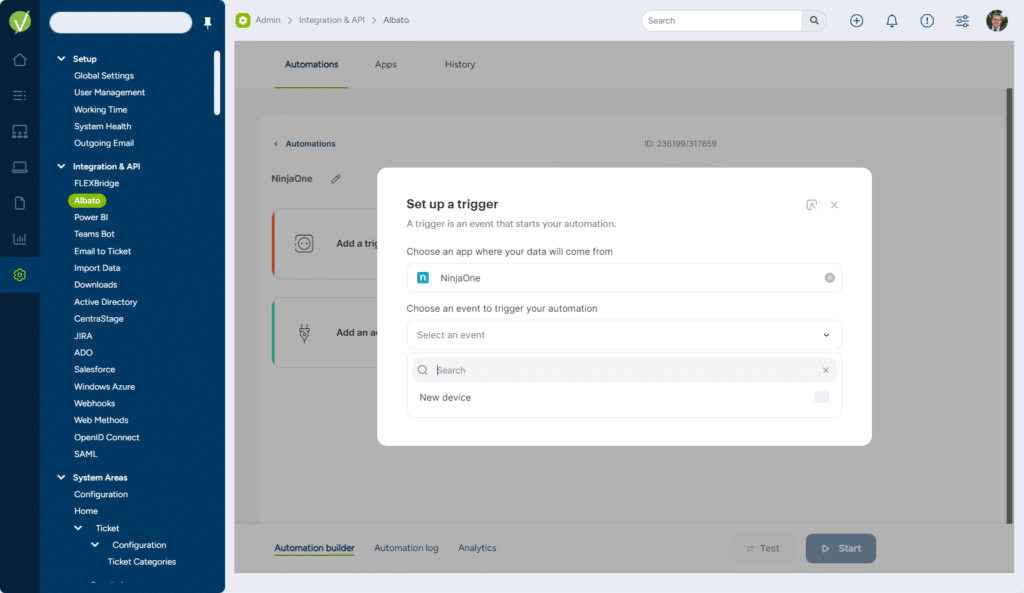Clear the selected NinjaOne app
Image resolution: width=1024 pixels, height=593 pixels.
point(829,278)
